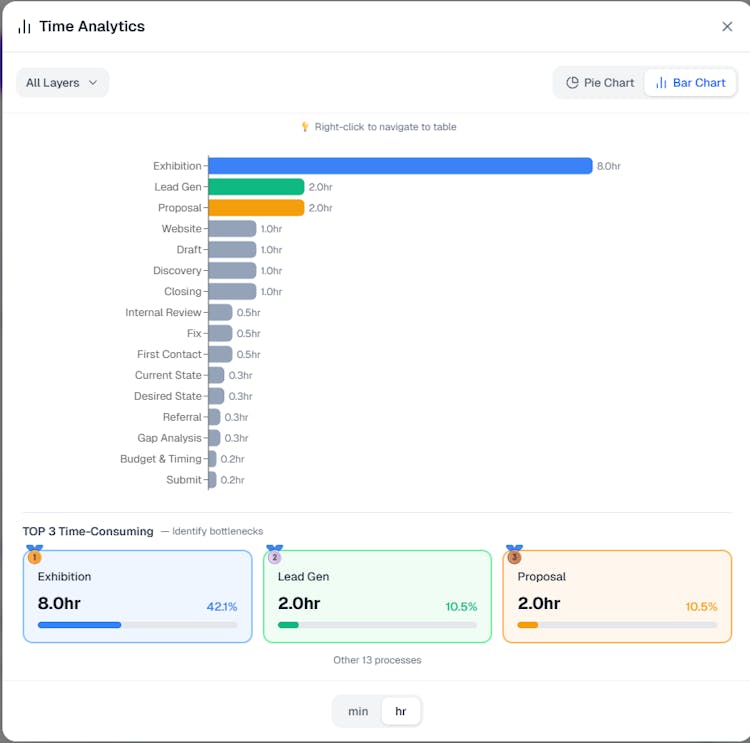Viewport: 750px width, 743px height.
Task: Click the silver medal rank 2 badge
Action: coord(275,555)
